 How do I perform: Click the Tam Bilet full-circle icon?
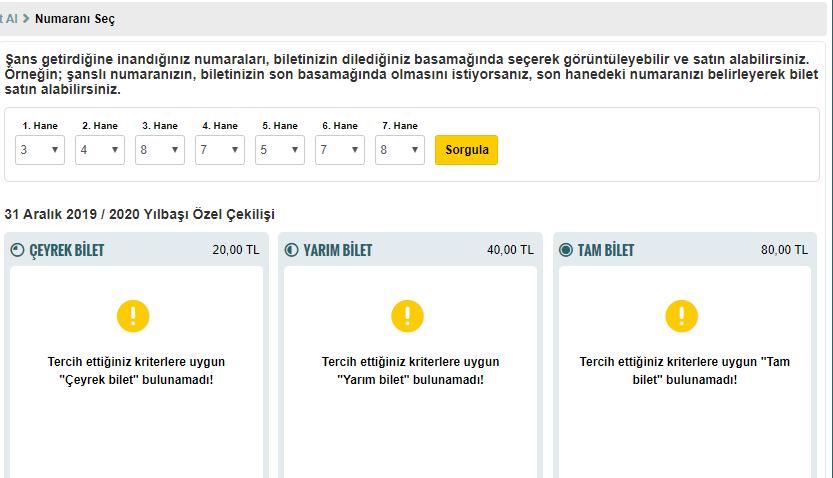click(566, 250)
